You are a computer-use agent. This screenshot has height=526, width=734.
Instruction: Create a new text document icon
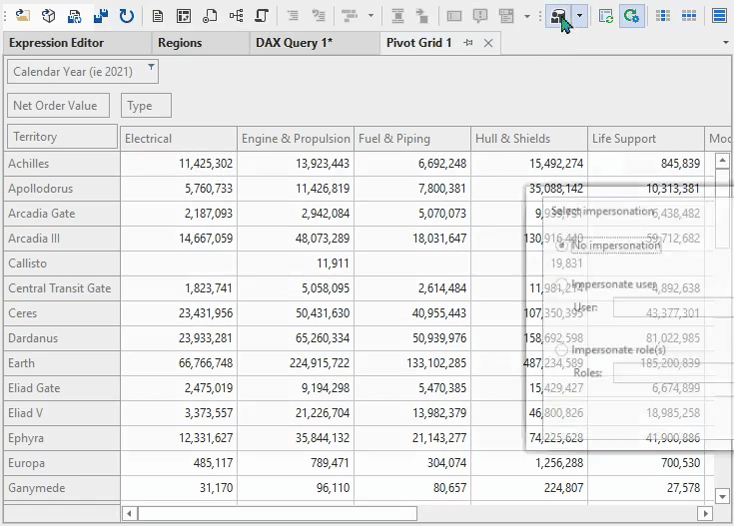158,16
